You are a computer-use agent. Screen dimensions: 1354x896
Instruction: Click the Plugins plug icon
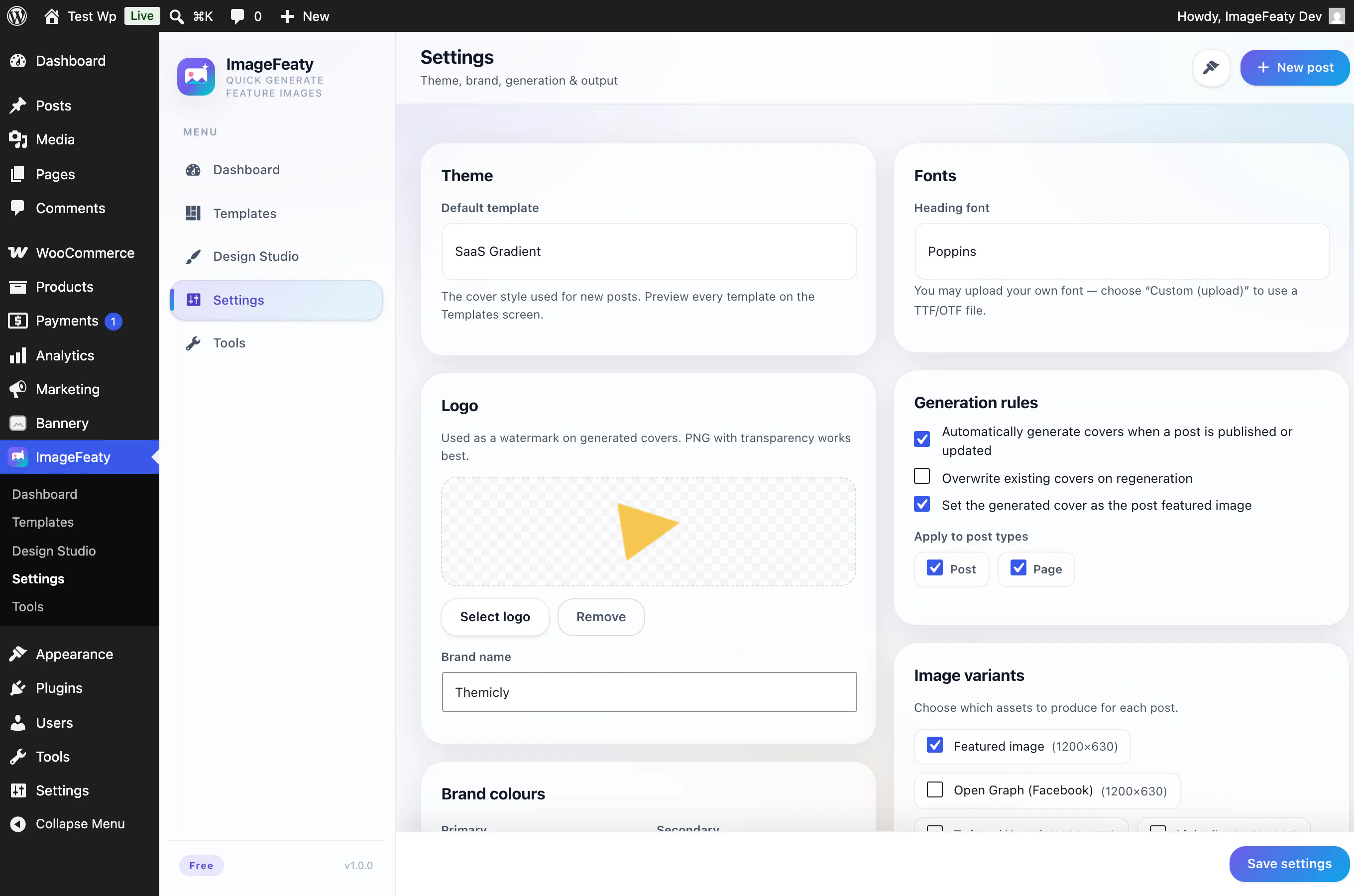pos(18,688)
